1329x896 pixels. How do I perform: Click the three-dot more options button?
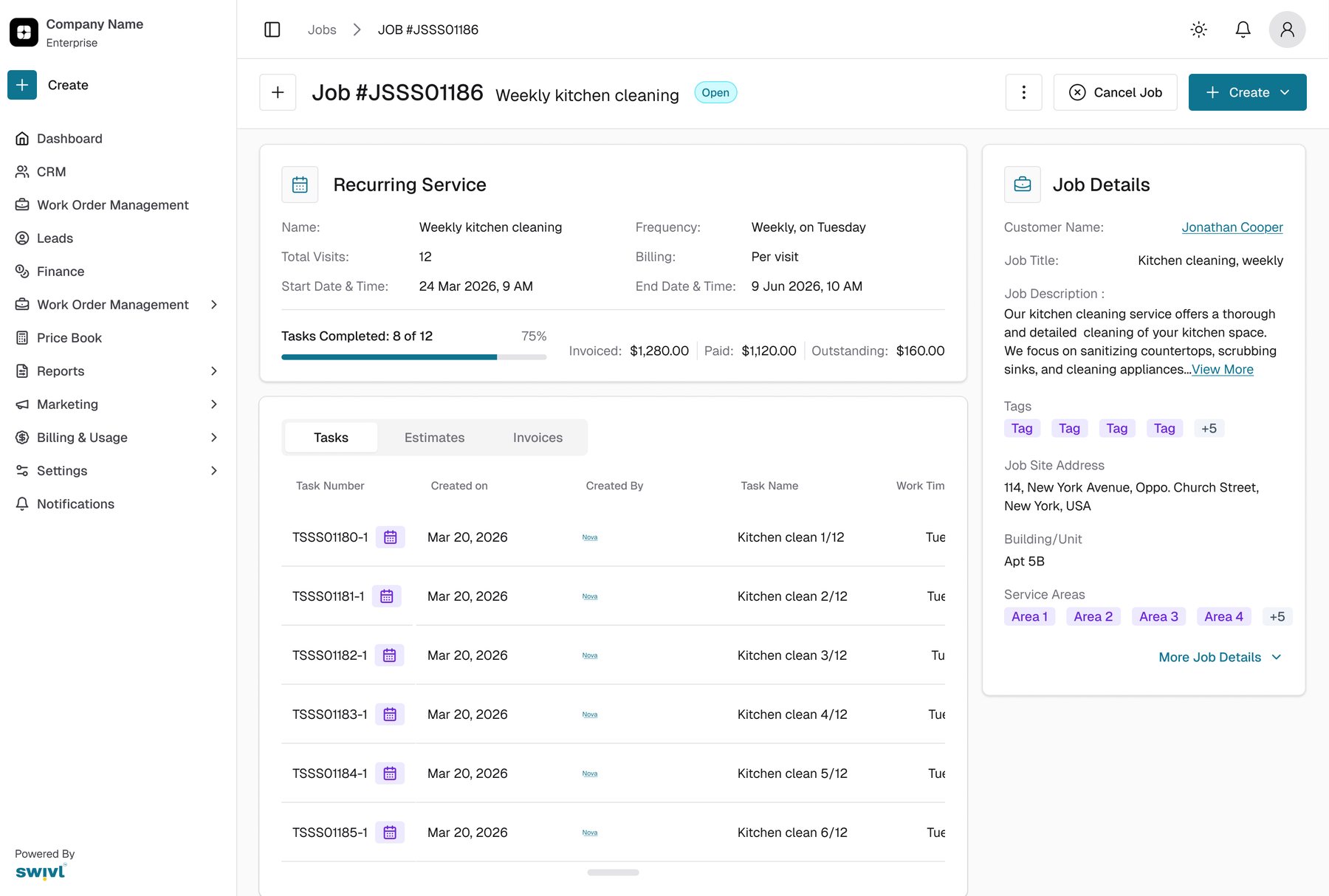[x=1023, y=92]
